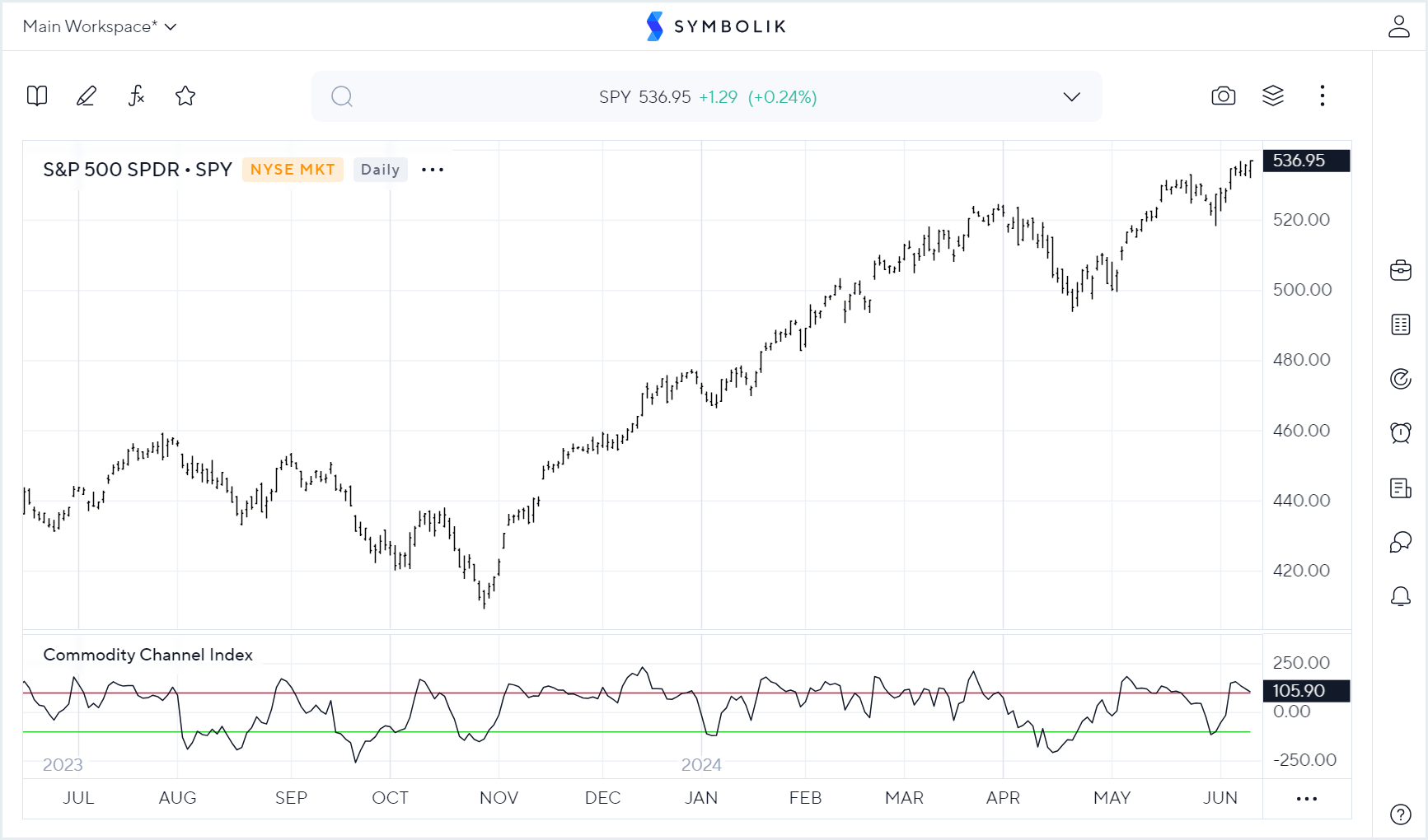The image size is (1428, 840).
Task: Click the 460.00 price axis label
Action: coord(1301,431)
